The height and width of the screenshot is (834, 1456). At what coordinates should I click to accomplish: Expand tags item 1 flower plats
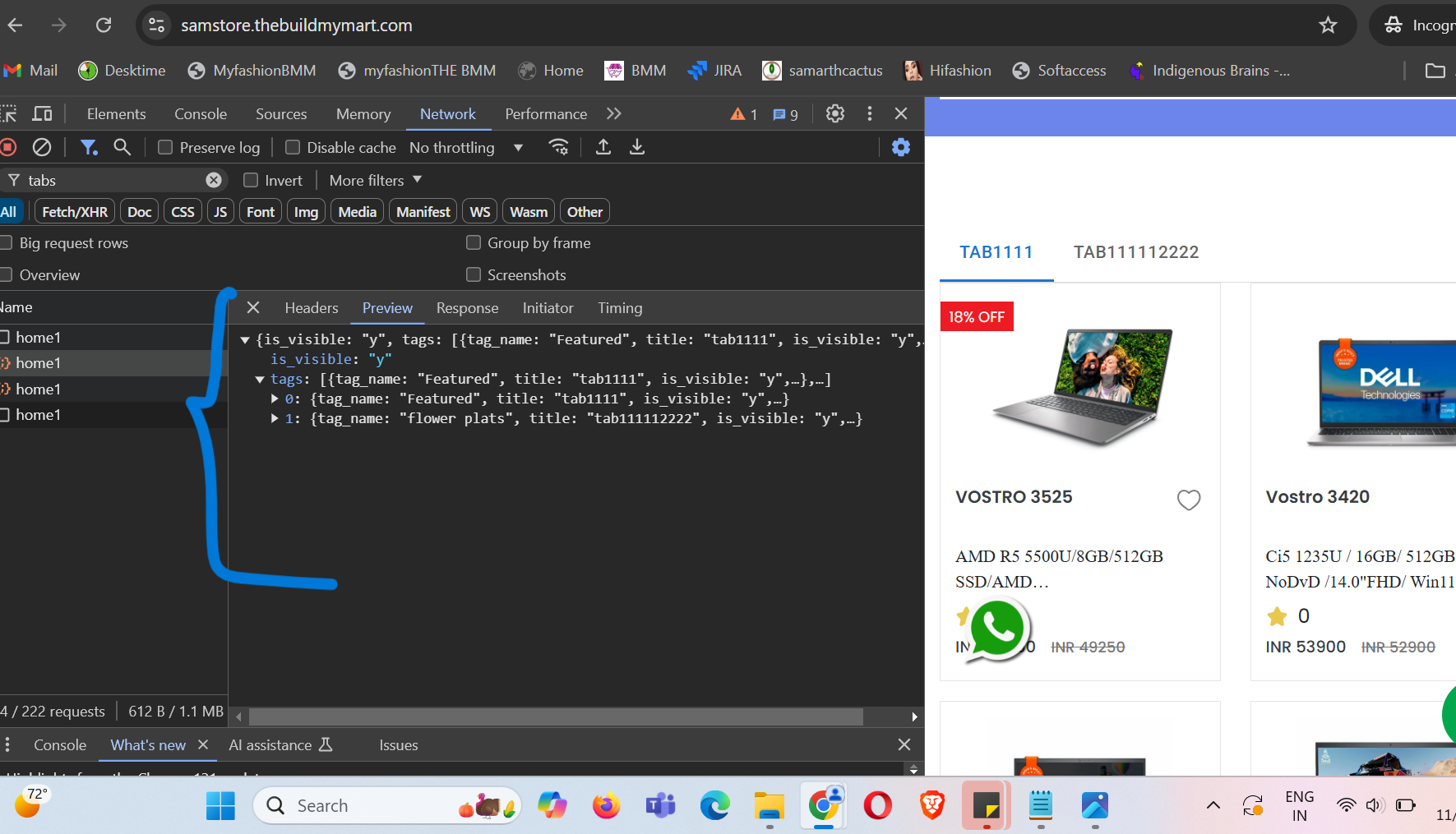[275, 418]
